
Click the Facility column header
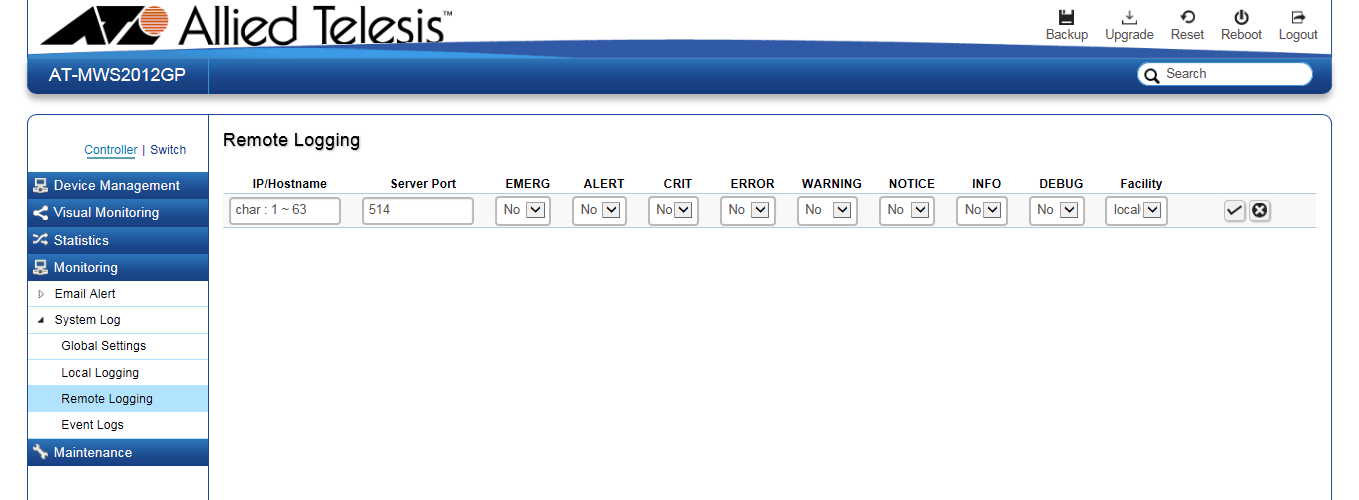point(1141,184)
